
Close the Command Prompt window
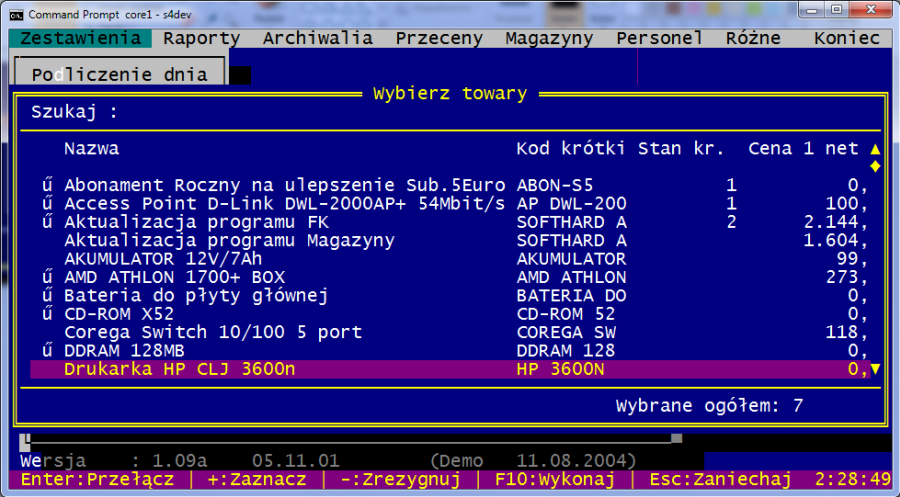[870, 10]
